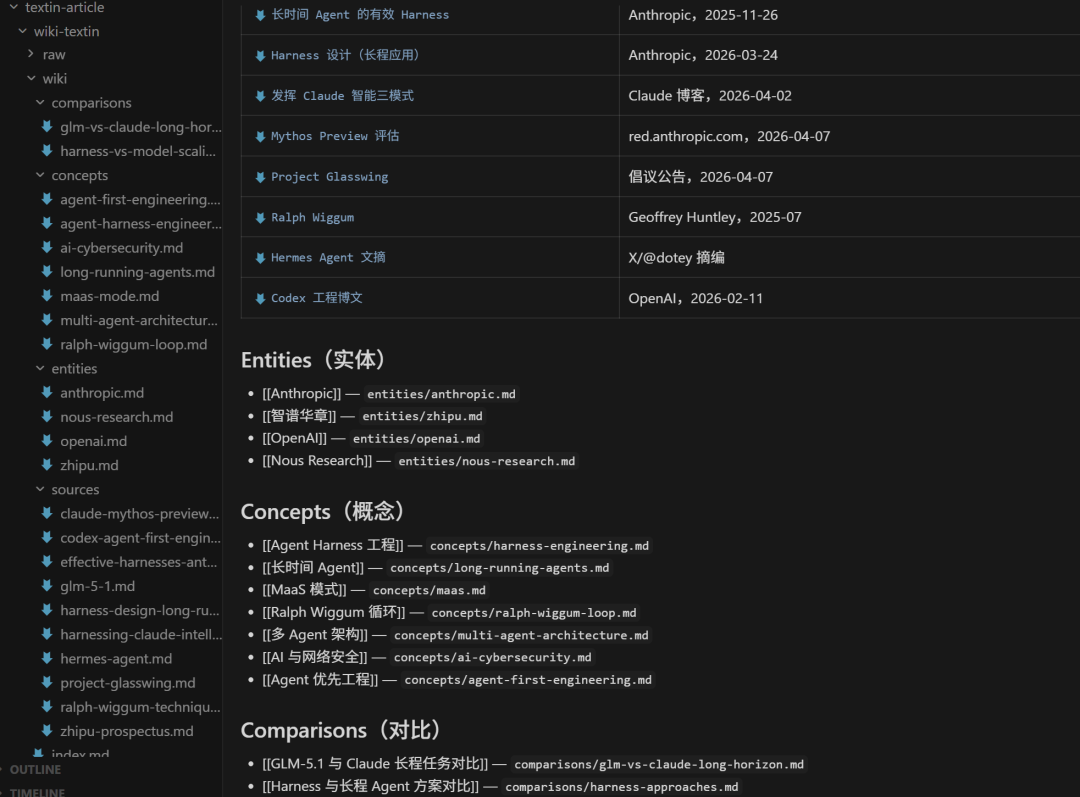
Task: Click markdown icon of harness-vs-model-scali file
Action: click(47, 150)
